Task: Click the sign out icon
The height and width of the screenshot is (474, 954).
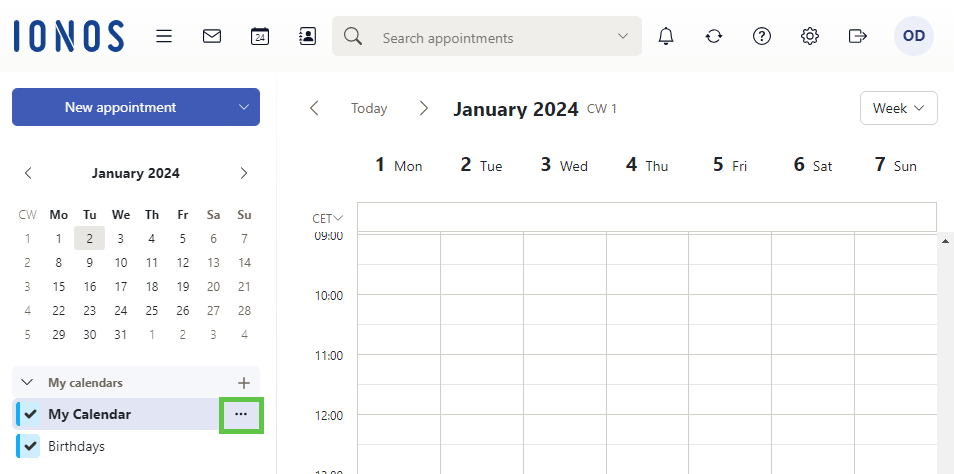Action: (x=857, y=36)
